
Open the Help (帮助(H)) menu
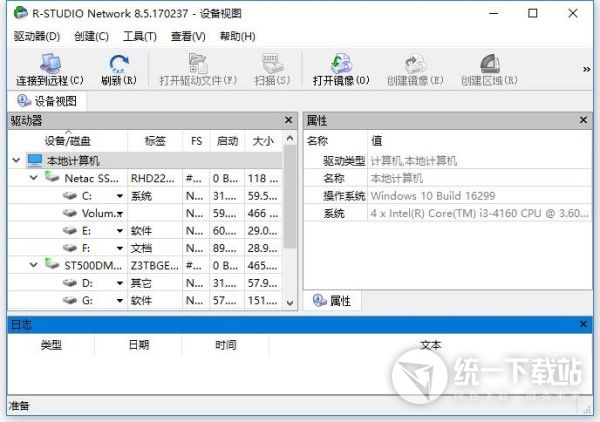(x=237, y=36)
